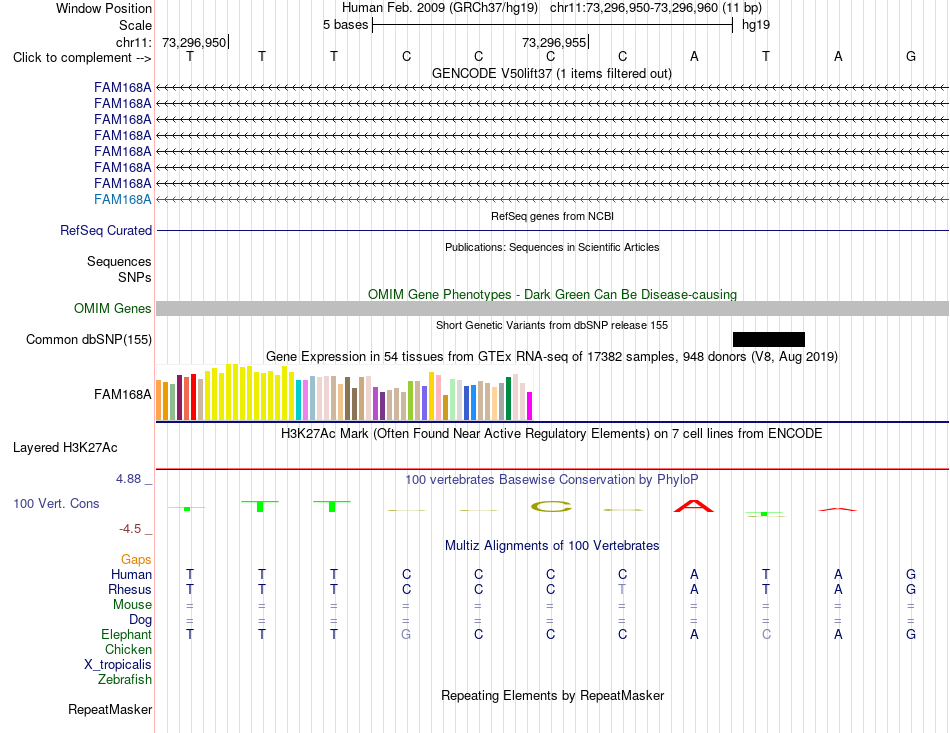The height and width of the screenshot is (733, 950).
Task: Select 'Human Feb. 2009 (GRCh37/hg19)' header text
Action: pos(440,8)
